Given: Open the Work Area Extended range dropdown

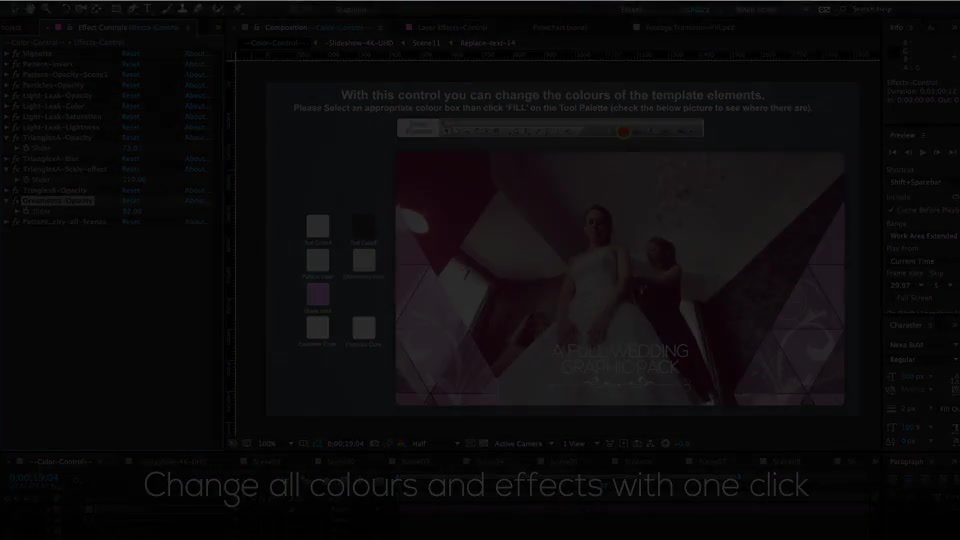Looking at the screenshot, I should coord(923,236).
